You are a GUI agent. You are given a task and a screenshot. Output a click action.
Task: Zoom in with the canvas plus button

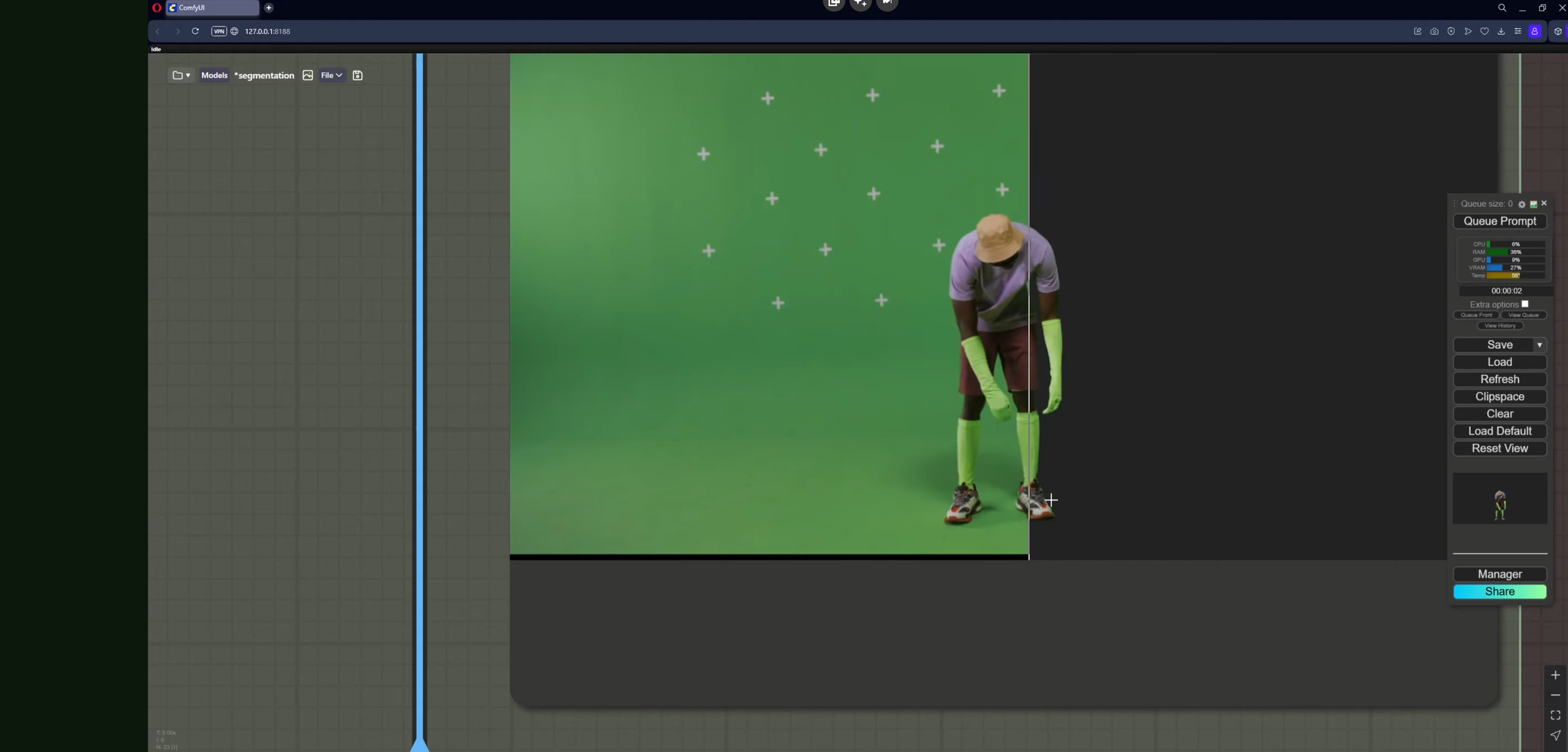[x=1555, y=675]
